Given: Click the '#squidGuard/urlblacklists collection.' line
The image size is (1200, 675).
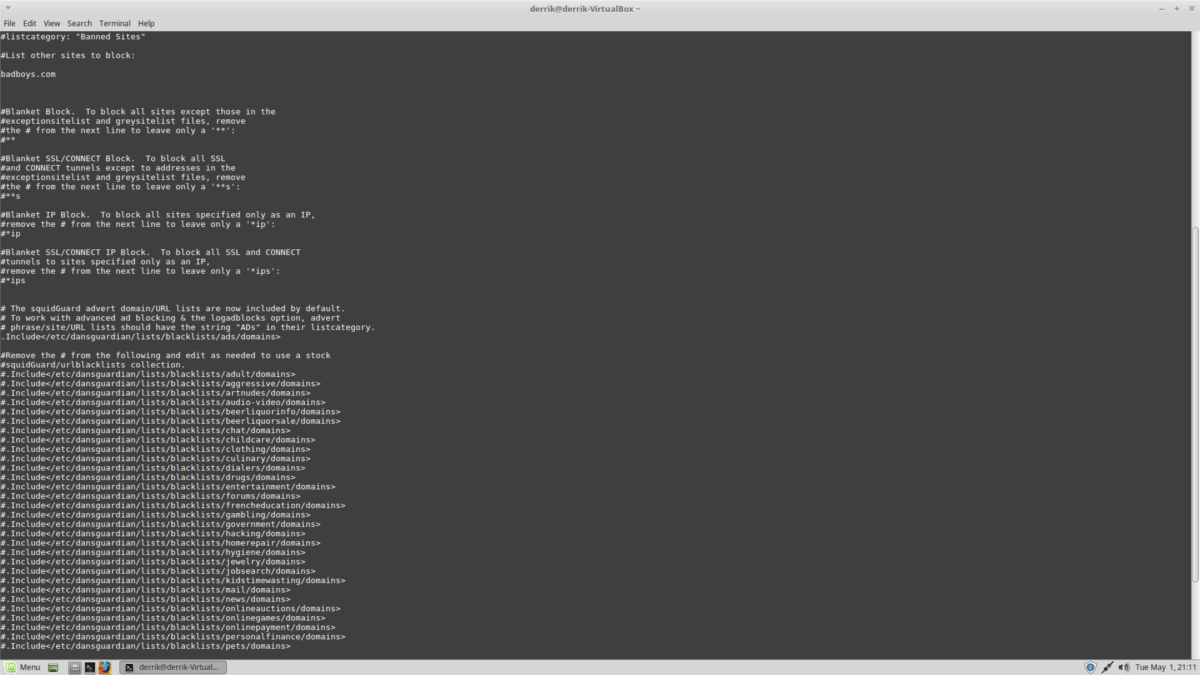Looking at the screenshot, I should 92,364.
